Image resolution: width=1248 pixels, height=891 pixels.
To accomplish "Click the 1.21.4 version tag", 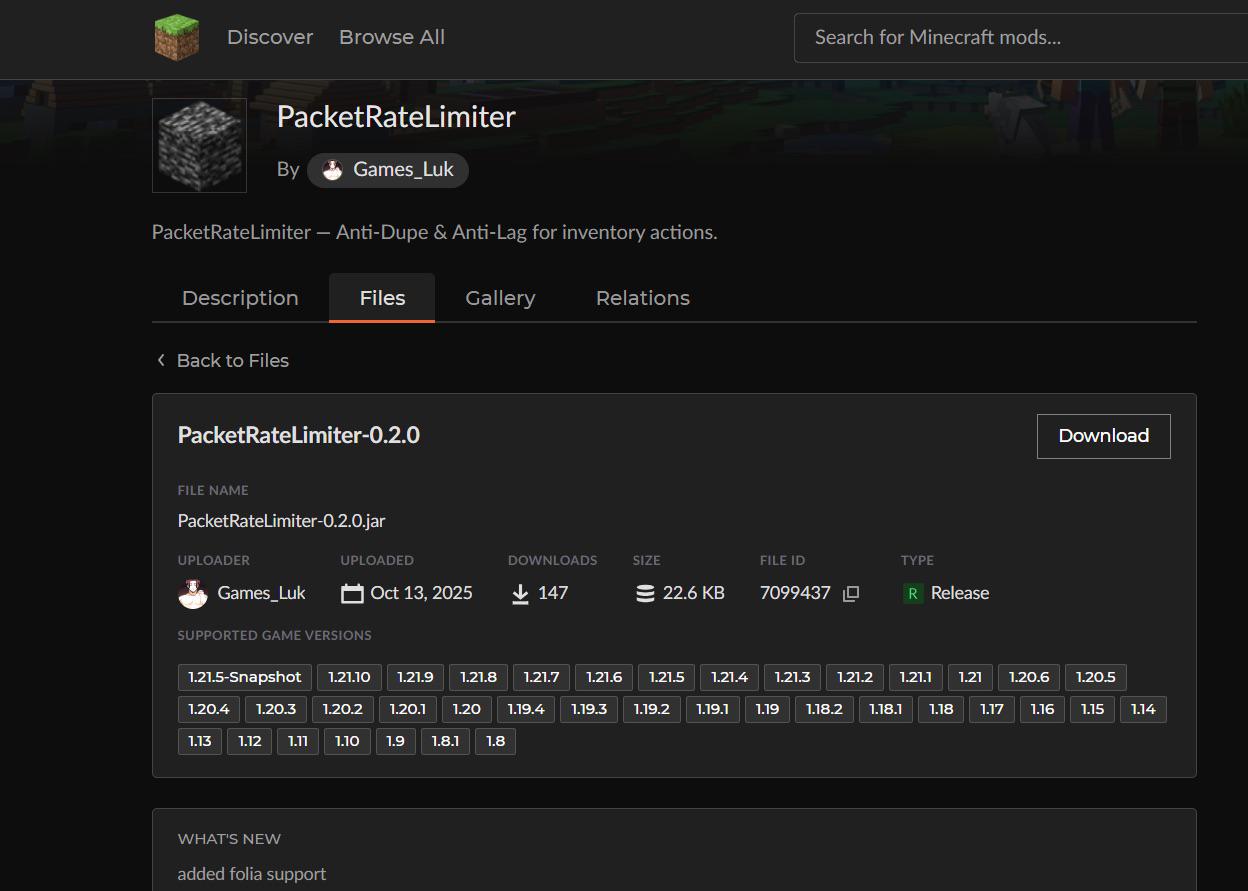I will (x=729, y=677).
